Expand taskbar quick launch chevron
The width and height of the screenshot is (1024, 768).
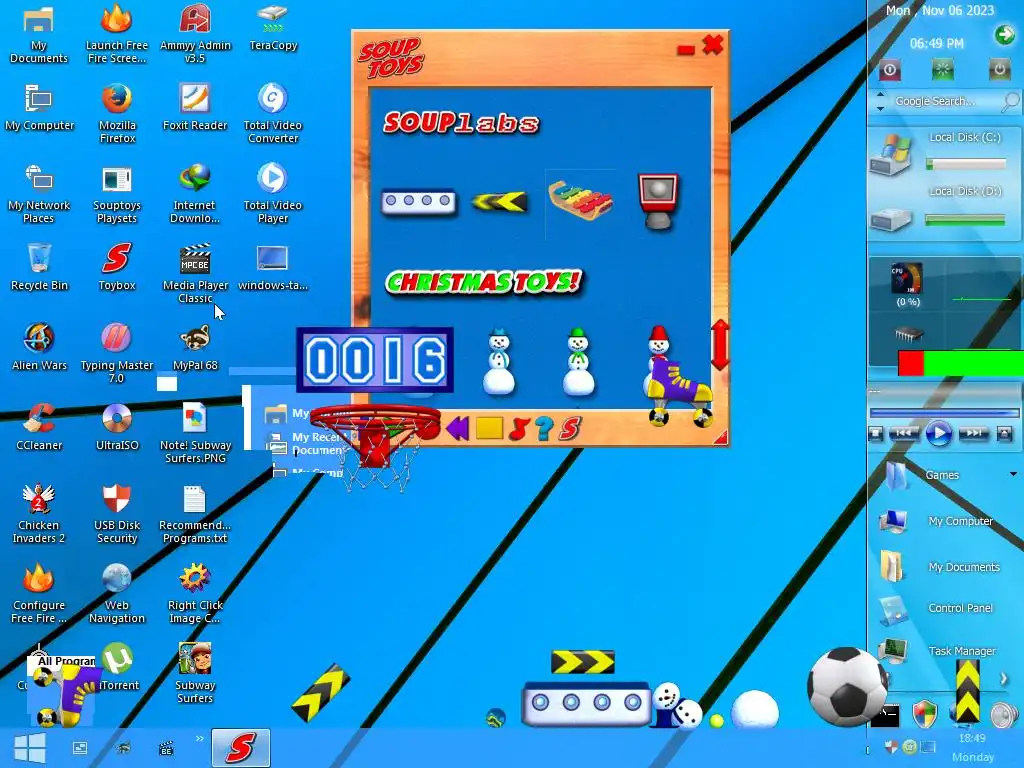tap(199, 739)
